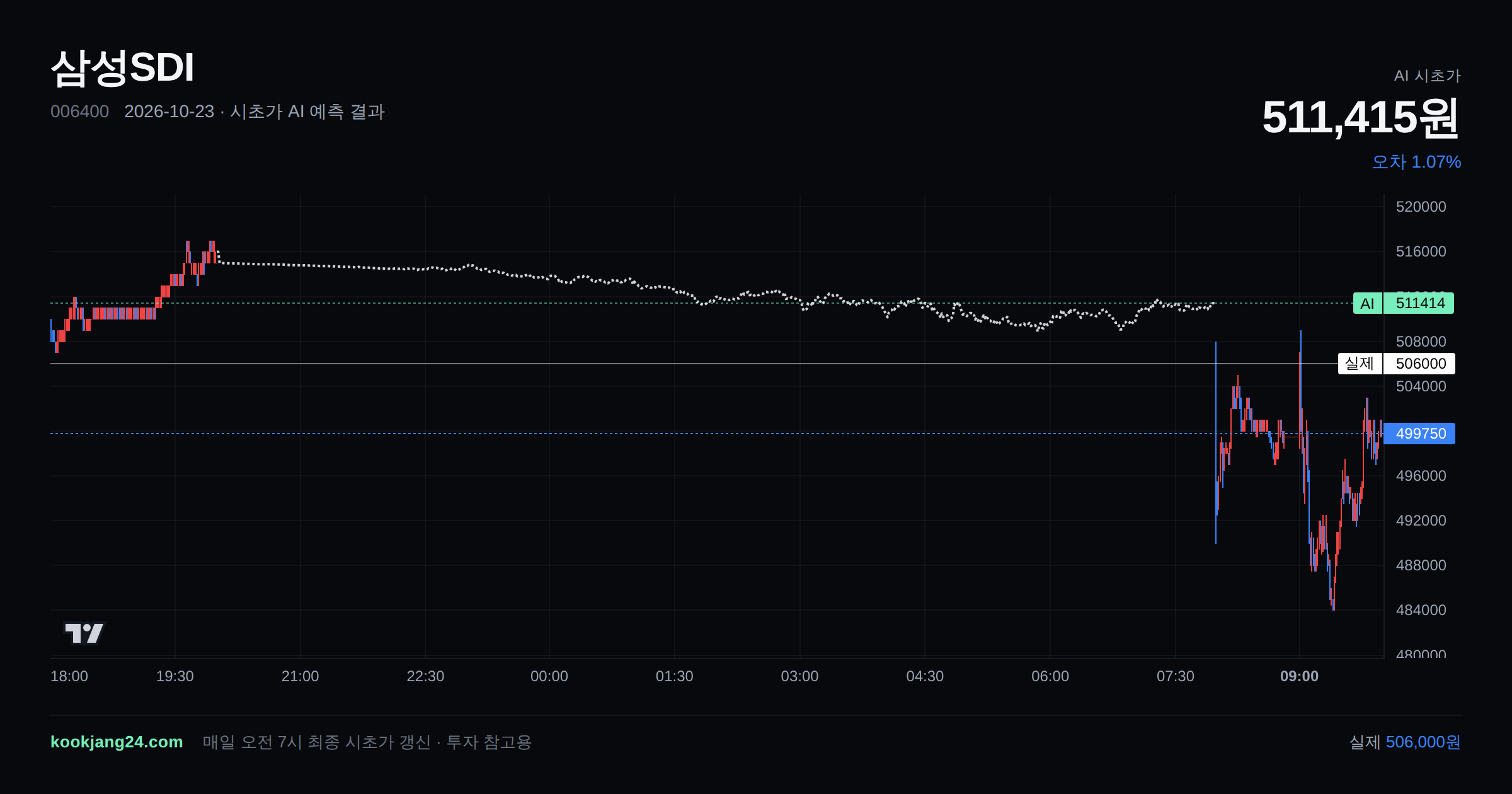Click the 22:30 time axis label
1512x794 pixels.
(x=425, y=676)
